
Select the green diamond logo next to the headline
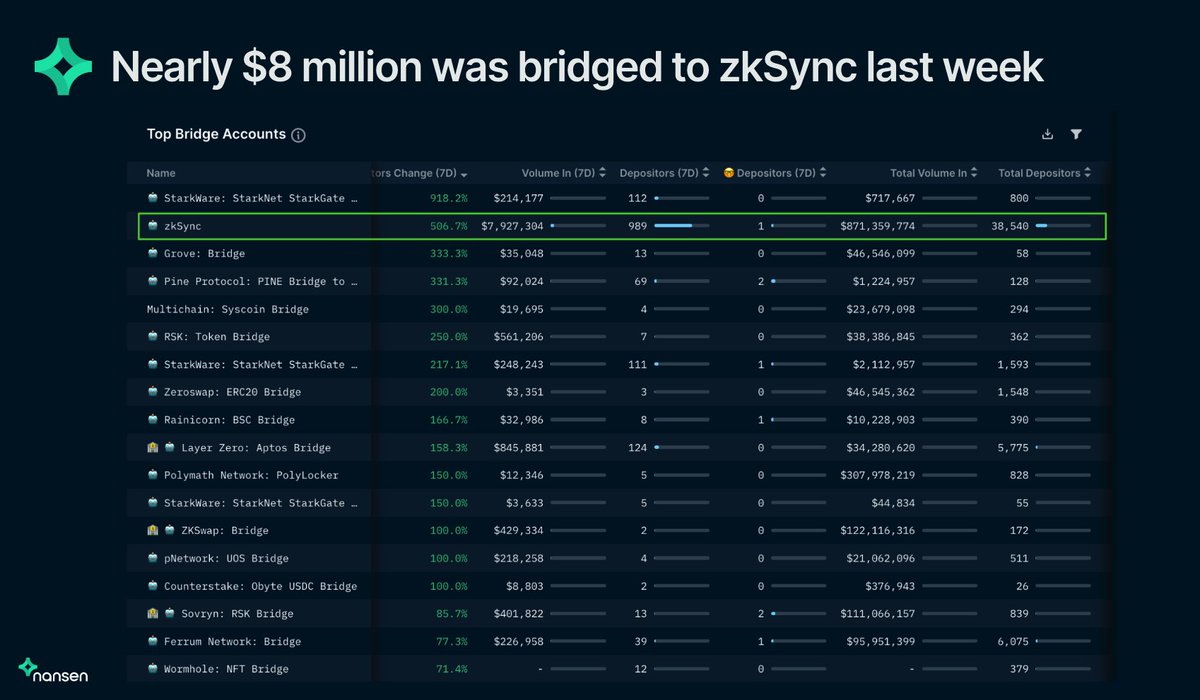(x=62, y=66)
